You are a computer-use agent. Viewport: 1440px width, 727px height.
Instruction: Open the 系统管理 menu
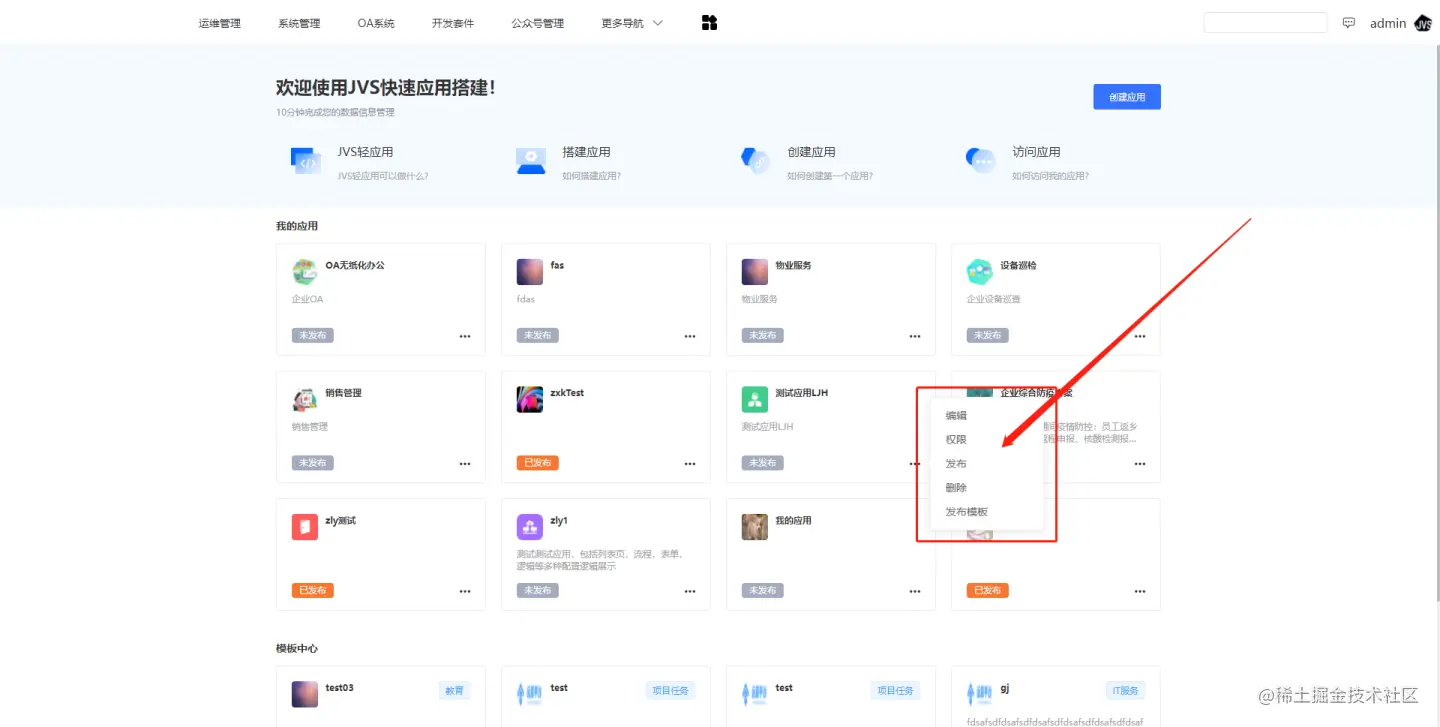[x=299, y=23]
